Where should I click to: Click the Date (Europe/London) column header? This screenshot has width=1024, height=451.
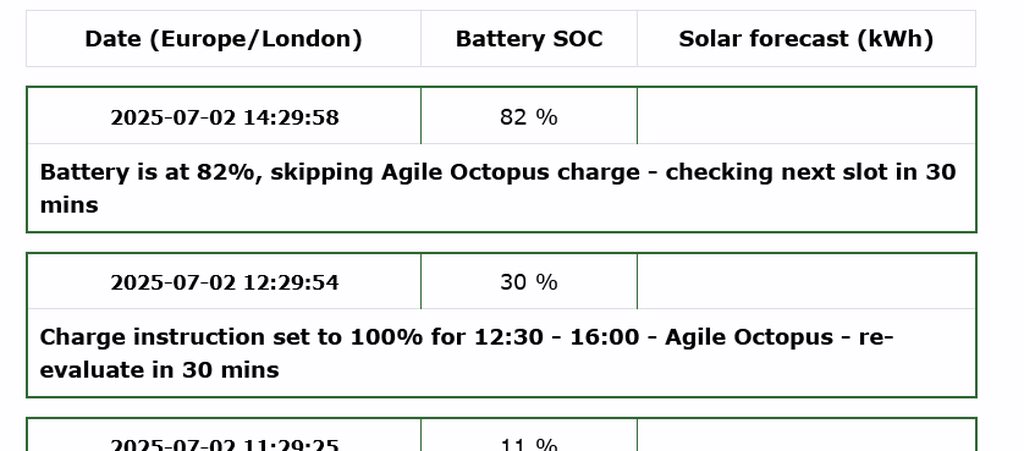click(223, 39)
